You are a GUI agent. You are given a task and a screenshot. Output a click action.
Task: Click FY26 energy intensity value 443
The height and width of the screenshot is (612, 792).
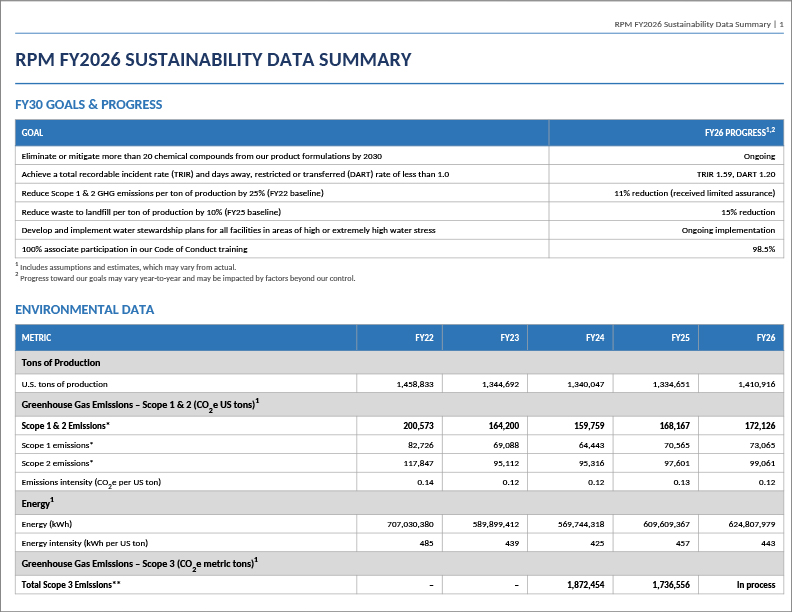[768, 543]
